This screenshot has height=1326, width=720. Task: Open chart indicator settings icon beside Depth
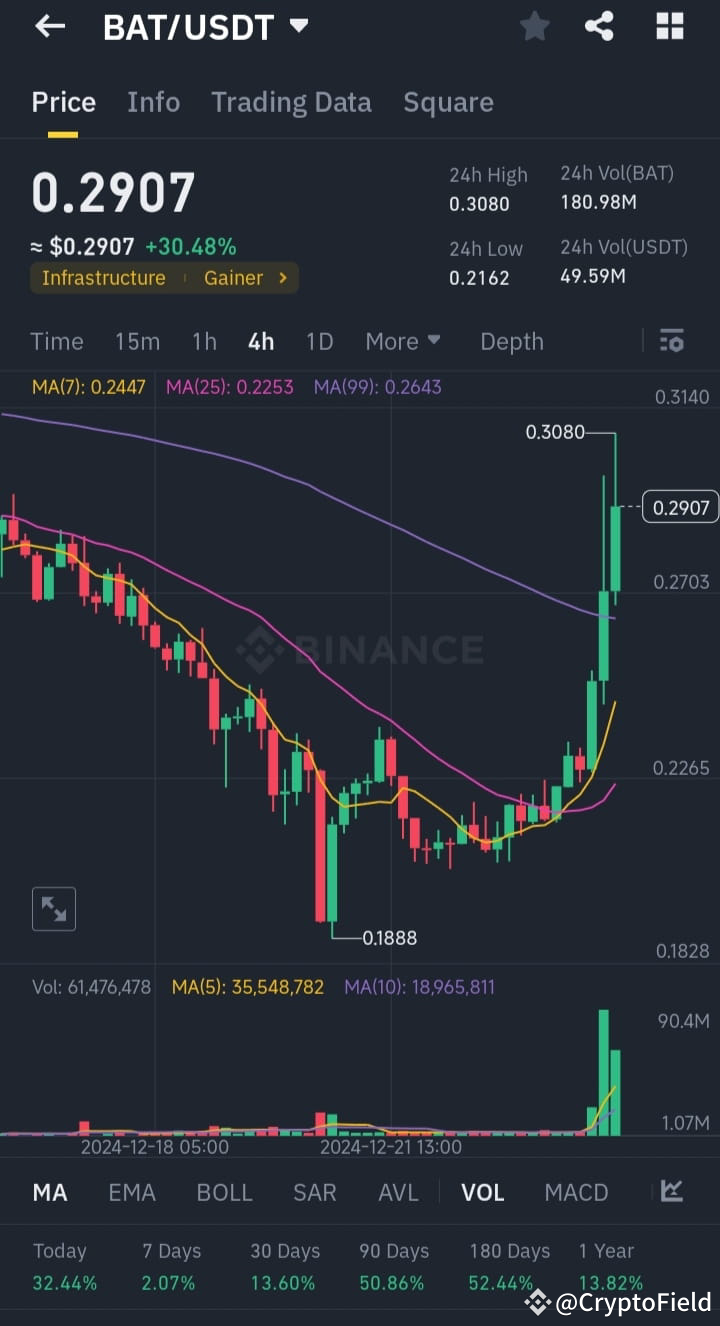[x=671, y=341]
